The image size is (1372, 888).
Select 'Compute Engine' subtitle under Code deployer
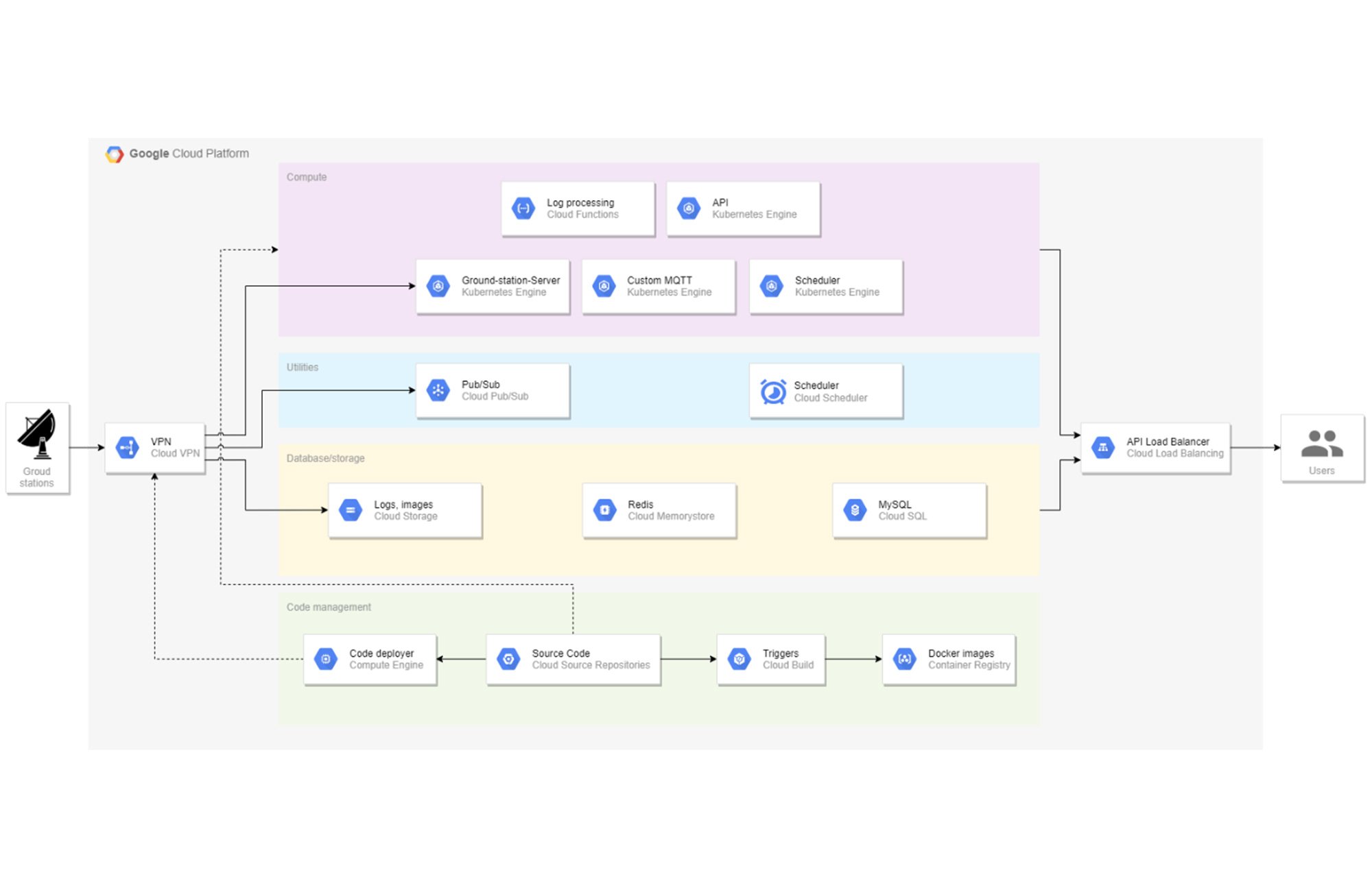pos(386,665)
